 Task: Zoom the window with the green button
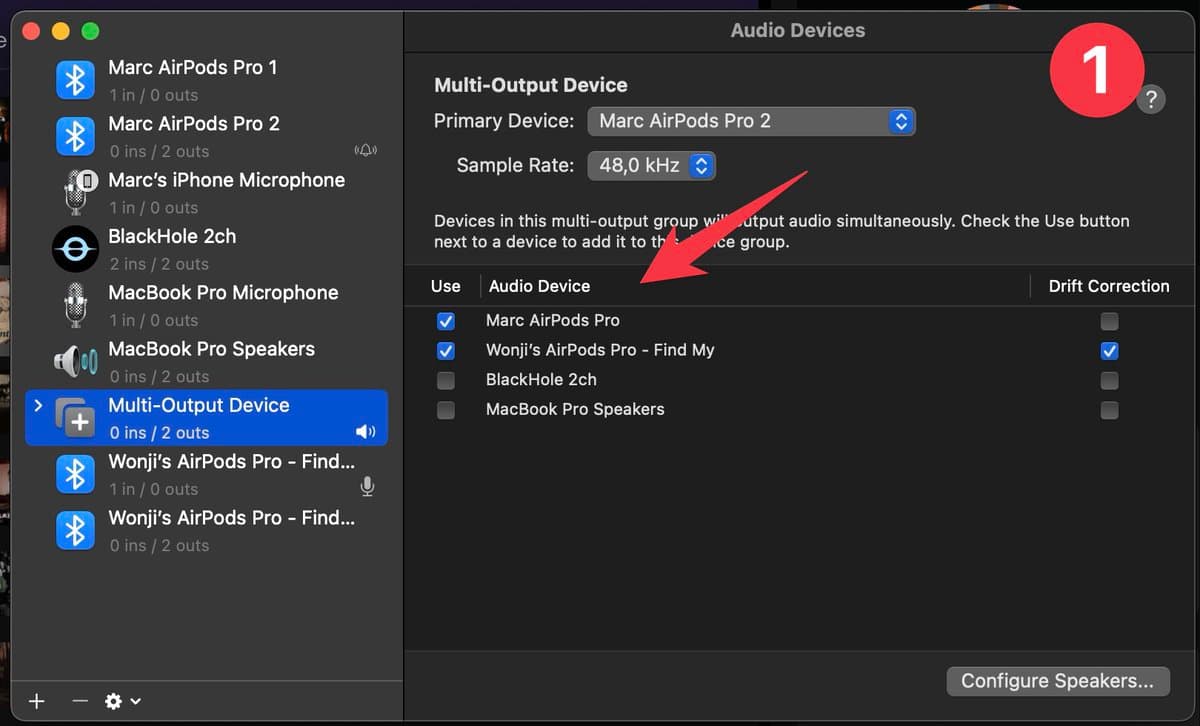90,31
